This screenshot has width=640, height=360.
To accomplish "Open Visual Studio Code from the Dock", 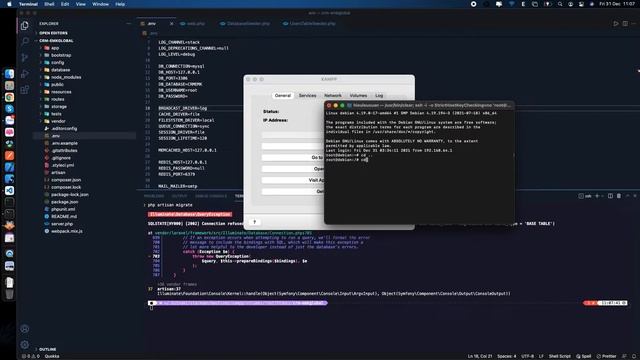I will tap(9, 191).
